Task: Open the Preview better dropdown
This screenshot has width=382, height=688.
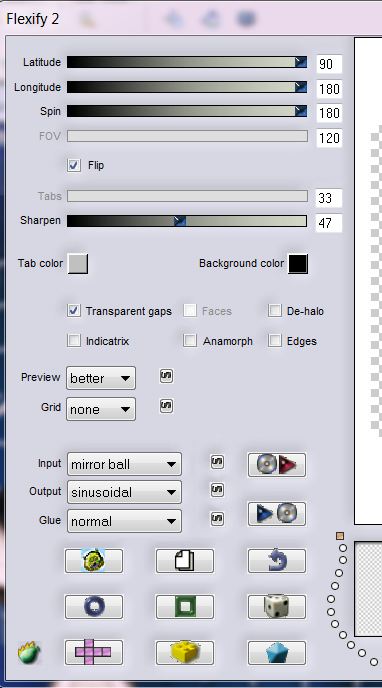Action: [x=101, y=378]
